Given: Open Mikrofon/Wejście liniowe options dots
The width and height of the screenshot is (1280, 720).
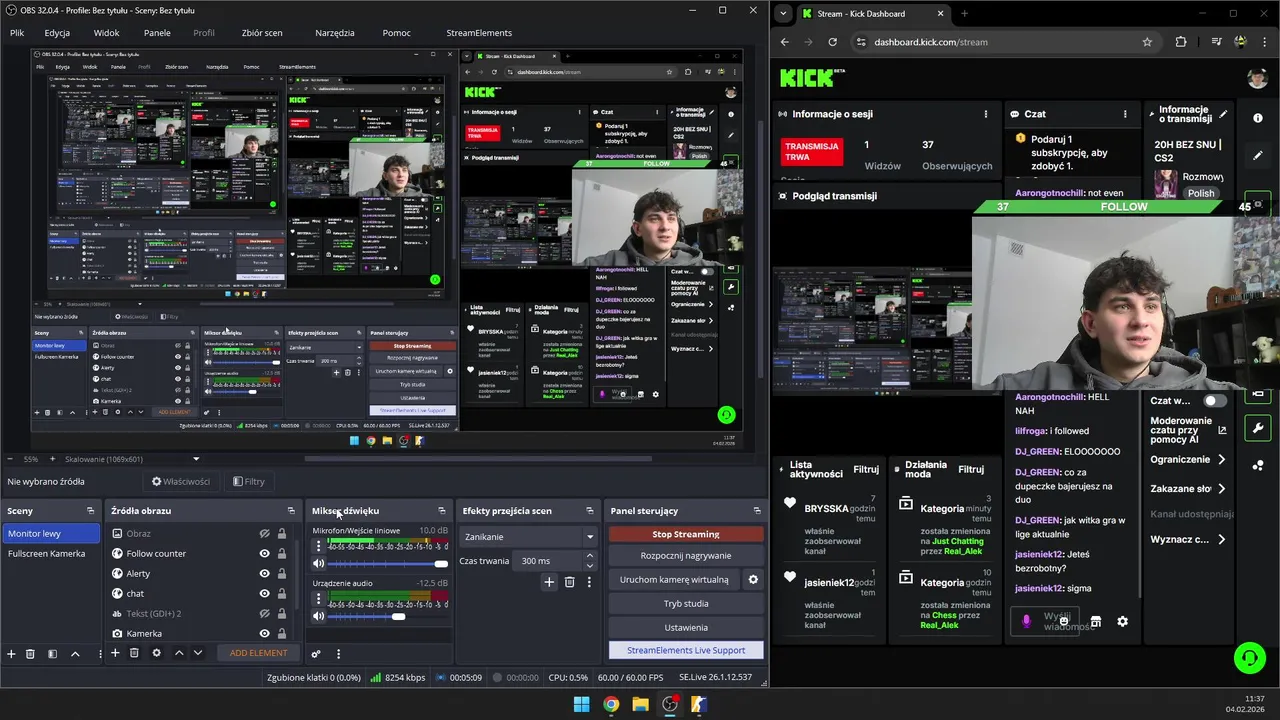Looking at the screenshot, I should 319,546.
